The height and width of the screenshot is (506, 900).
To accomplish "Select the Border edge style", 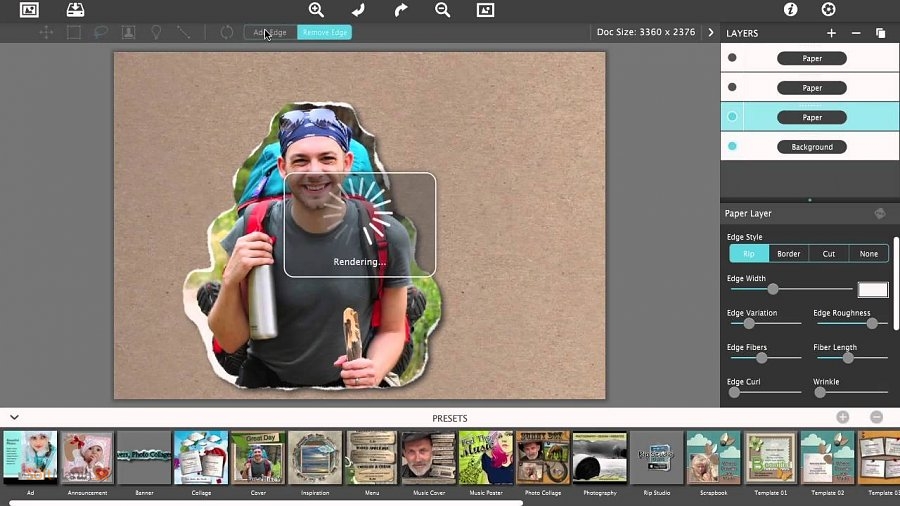I will (x=789, y=254).
